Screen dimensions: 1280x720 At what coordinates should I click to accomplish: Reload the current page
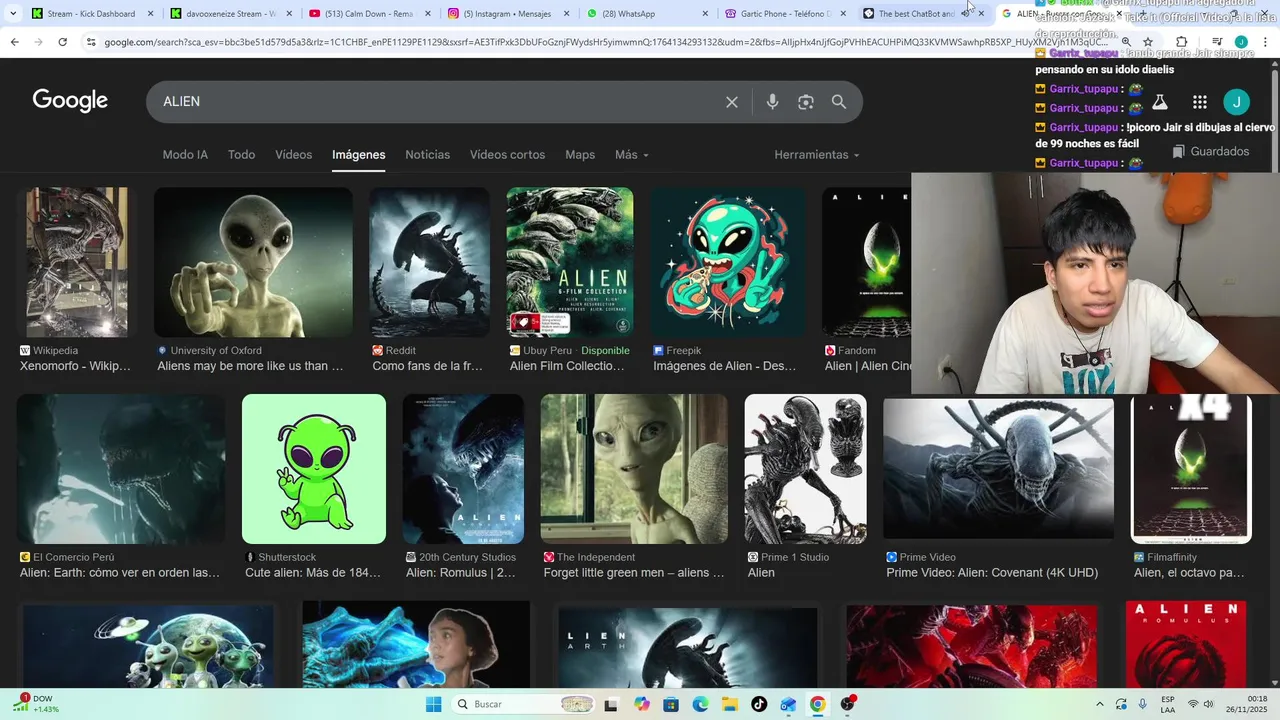(x=62, y=42)
